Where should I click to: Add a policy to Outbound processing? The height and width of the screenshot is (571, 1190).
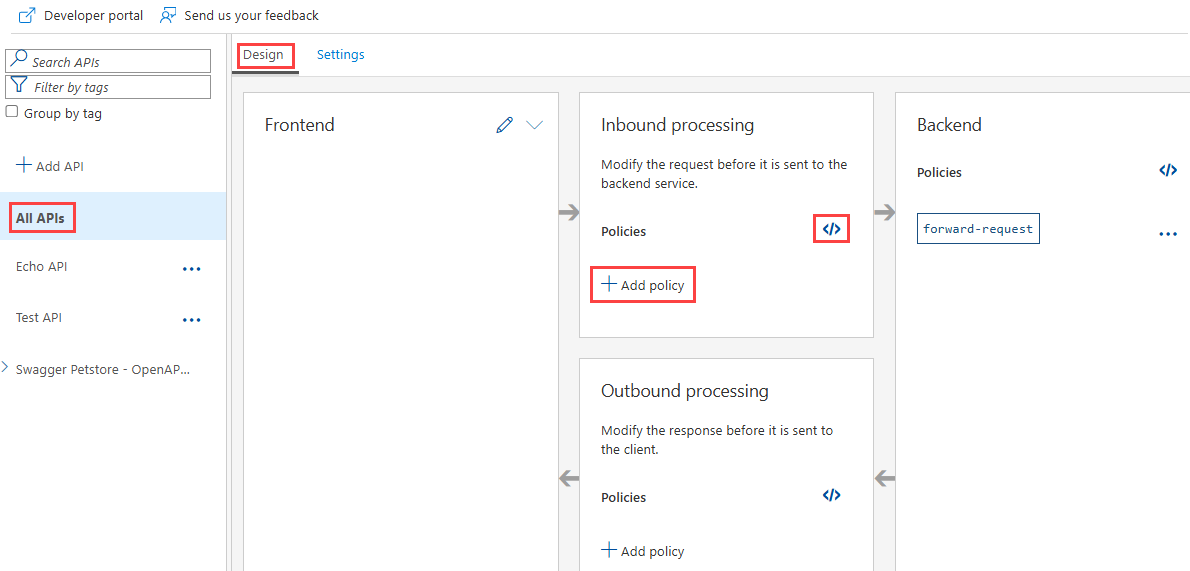click(643, 551)
